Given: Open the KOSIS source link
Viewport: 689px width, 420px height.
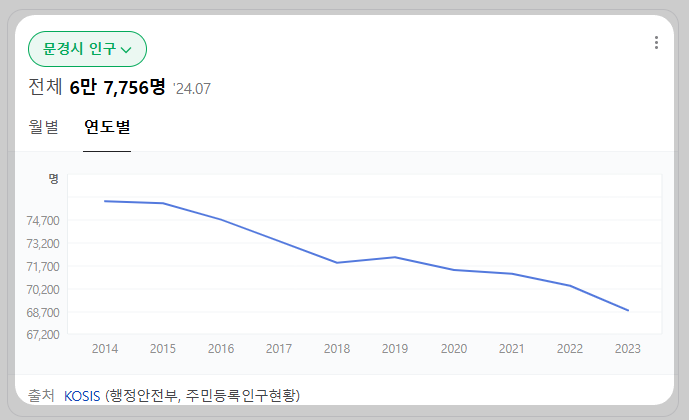Looking at the screenshot, I should (82, 396).
